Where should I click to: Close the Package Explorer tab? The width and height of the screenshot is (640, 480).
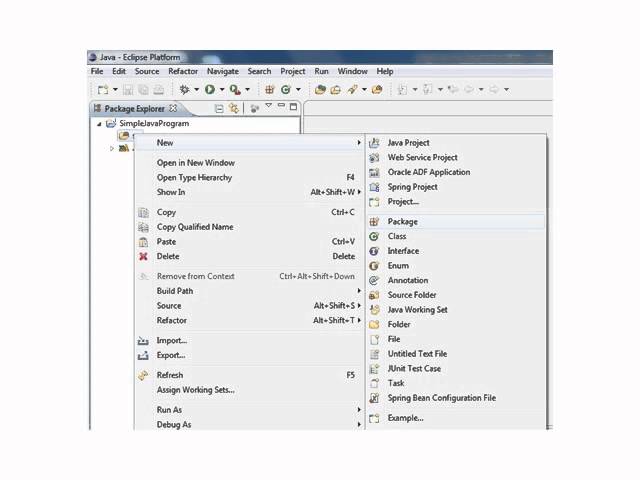[x=173, y=108]
